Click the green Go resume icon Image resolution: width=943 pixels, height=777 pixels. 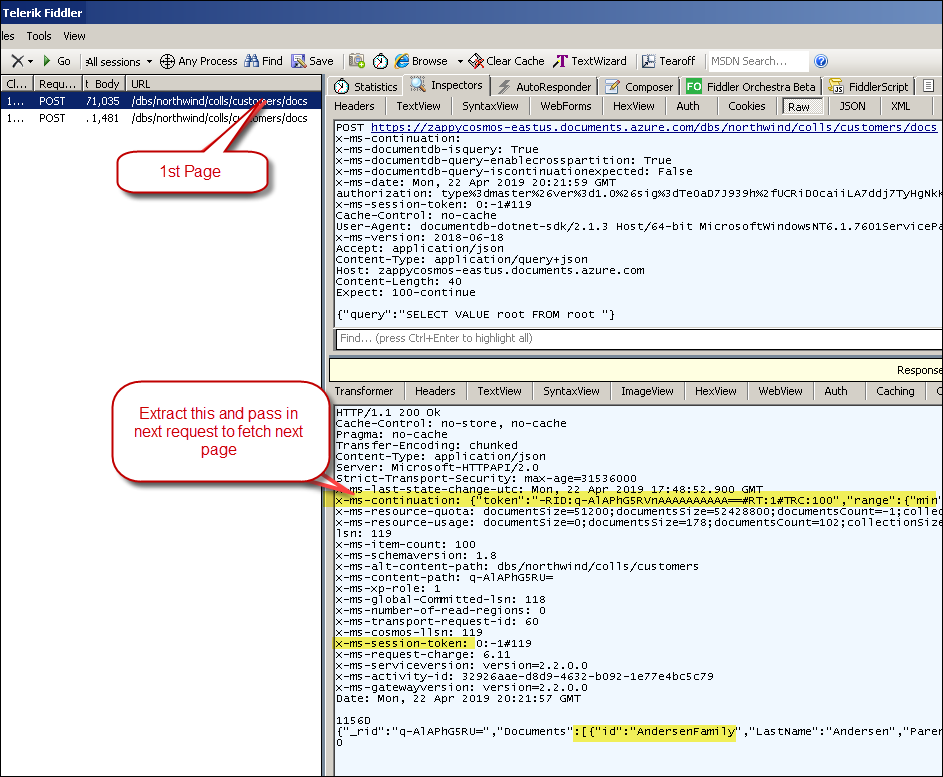tap(47, 61)
